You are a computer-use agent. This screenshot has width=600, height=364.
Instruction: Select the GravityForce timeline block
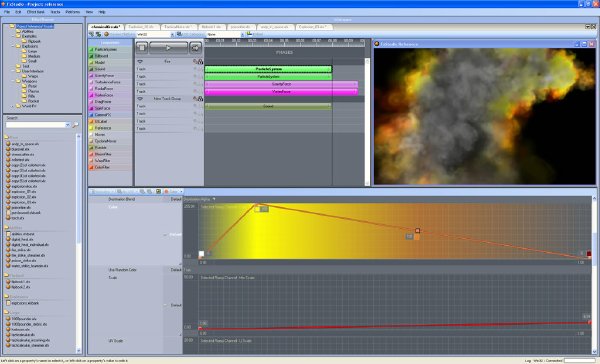tap(281, 84)
